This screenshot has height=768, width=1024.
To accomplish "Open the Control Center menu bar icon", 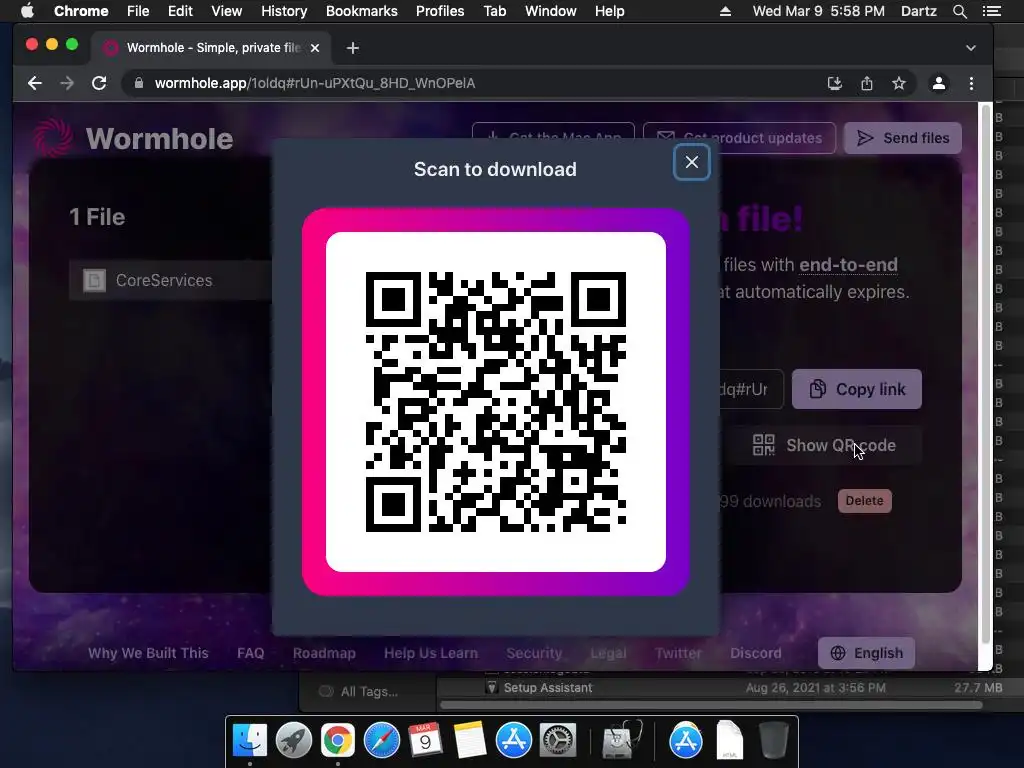I will click(x=991, y=11).
